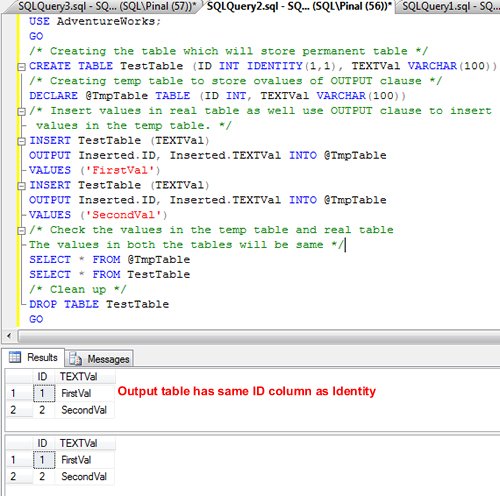Click the horizontal scrollbar left arrow

[9, 336]
